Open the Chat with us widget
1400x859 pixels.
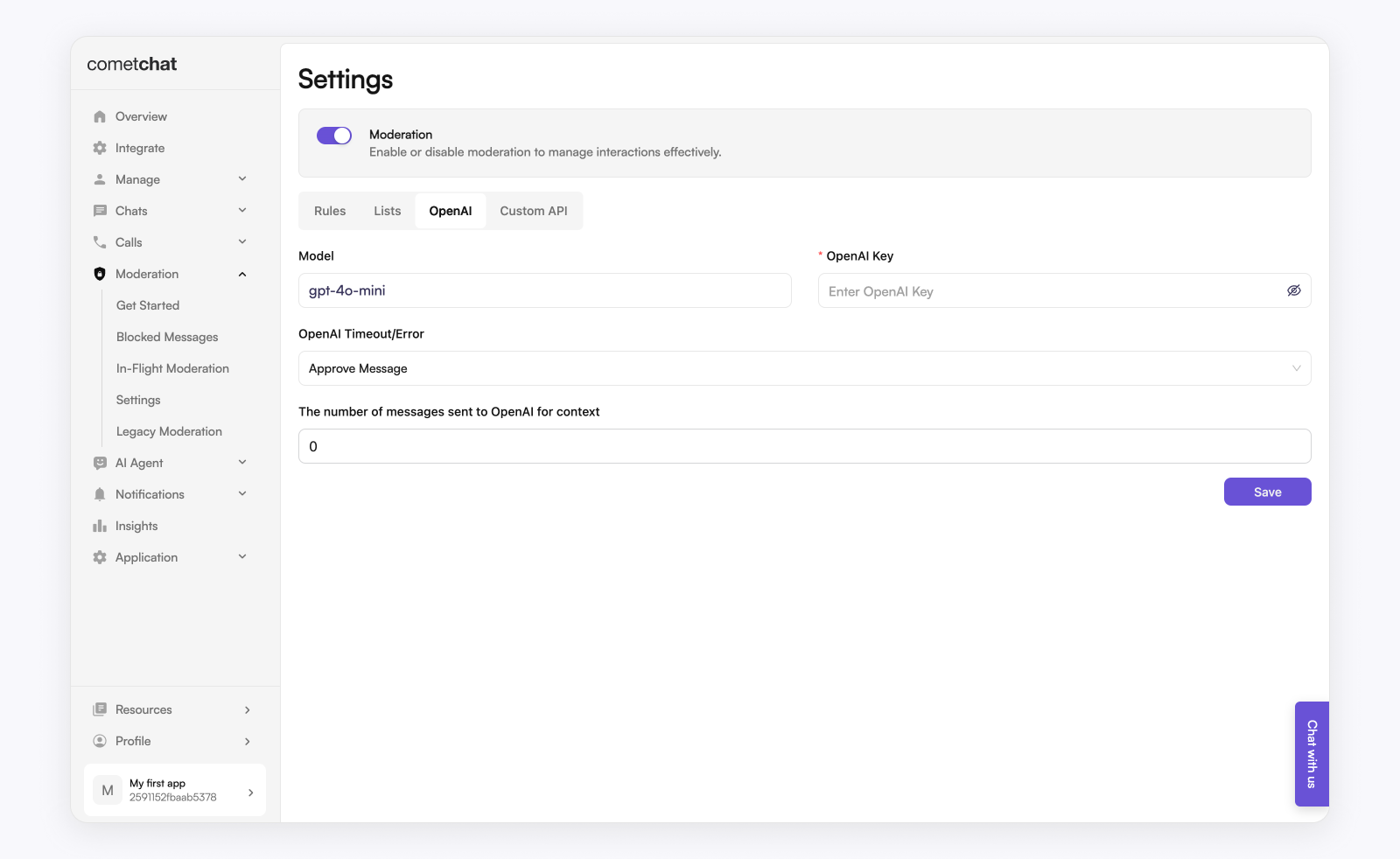pyautogui.click(x=1311, y=753)
